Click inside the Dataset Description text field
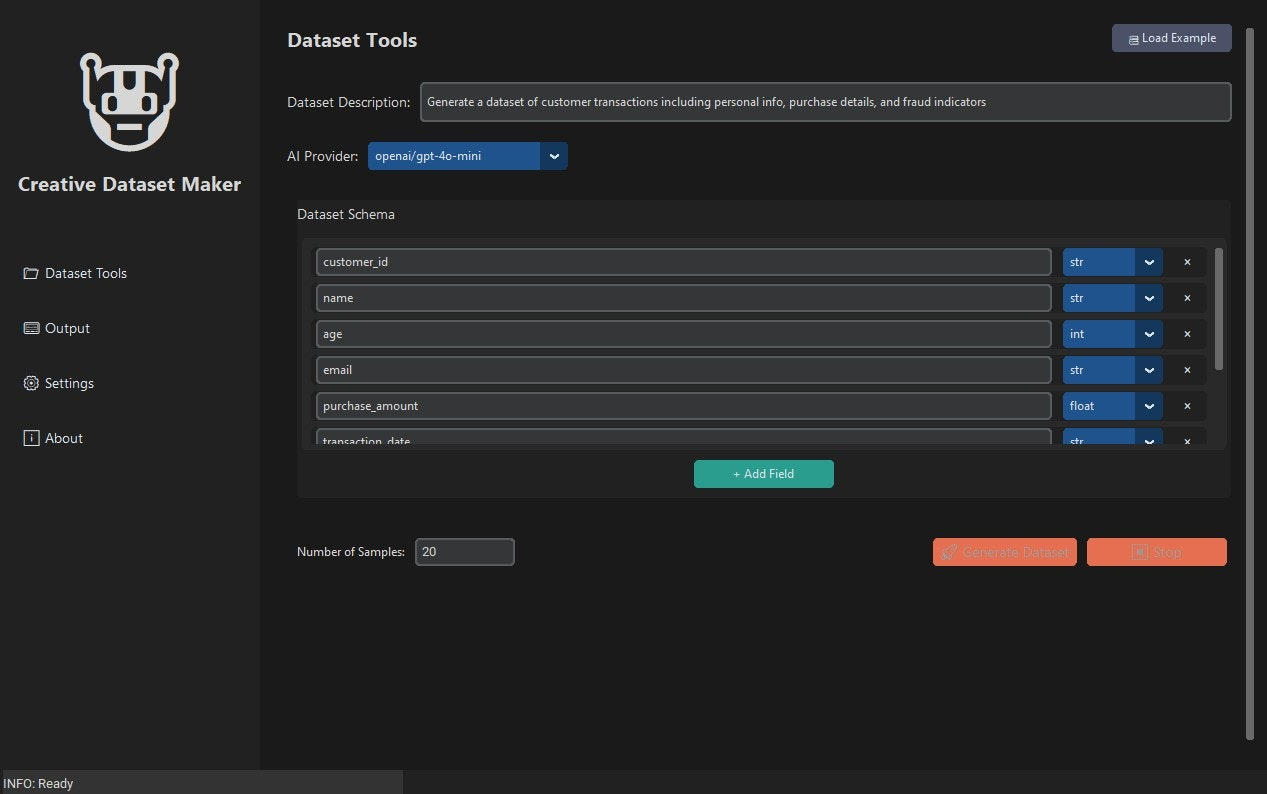Viewport: 1267px width, 794px height. [825, 102]
